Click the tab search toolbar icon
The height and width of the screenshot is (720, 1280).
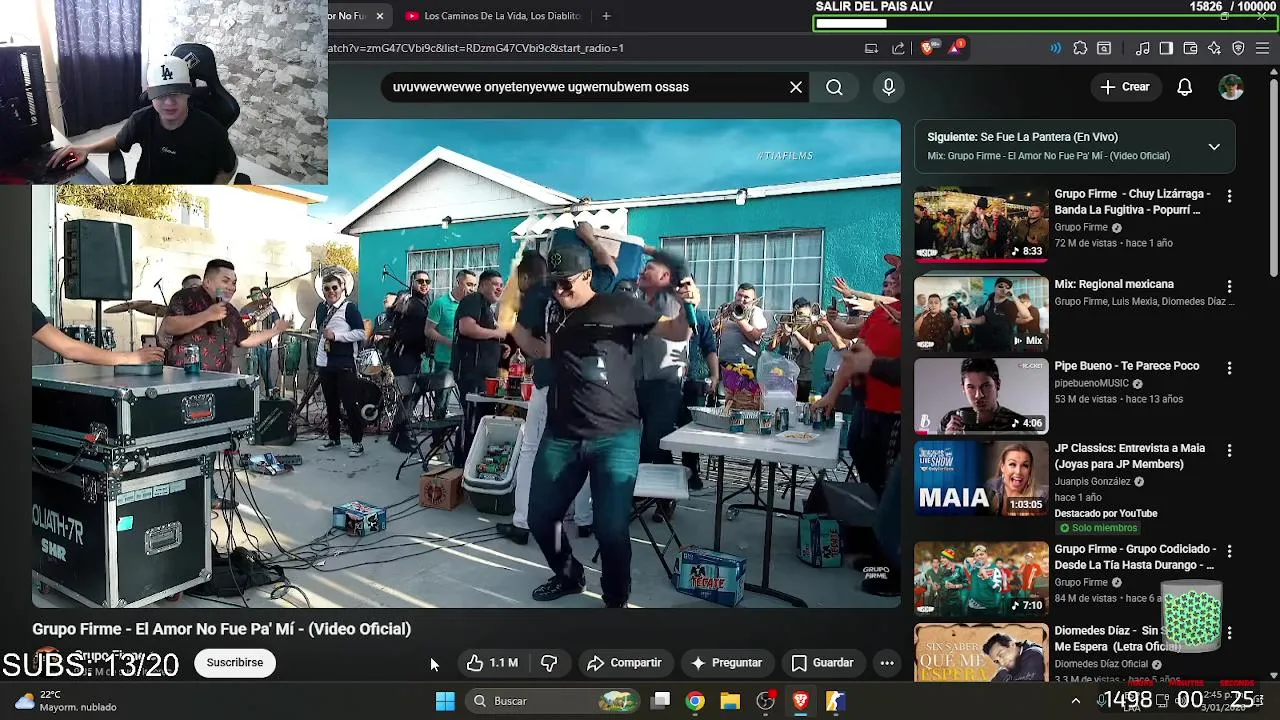point(1104,48)
